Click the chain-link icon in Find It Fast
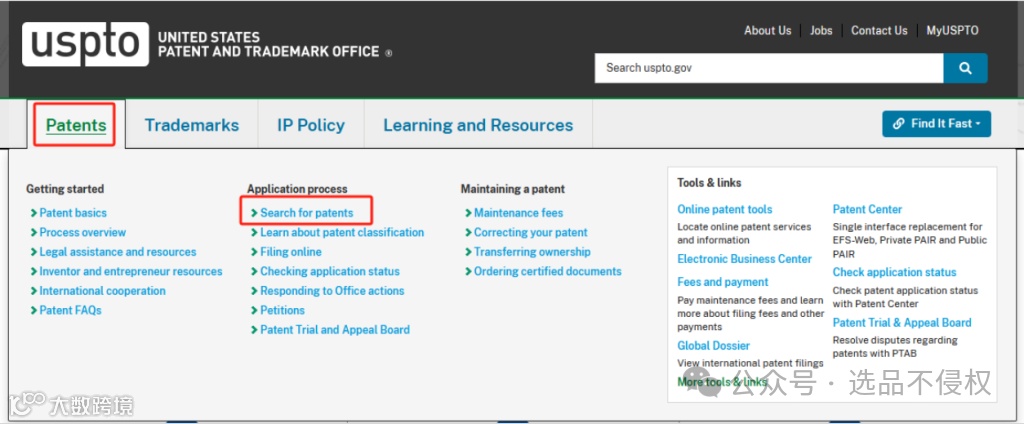 click(899, 123)
